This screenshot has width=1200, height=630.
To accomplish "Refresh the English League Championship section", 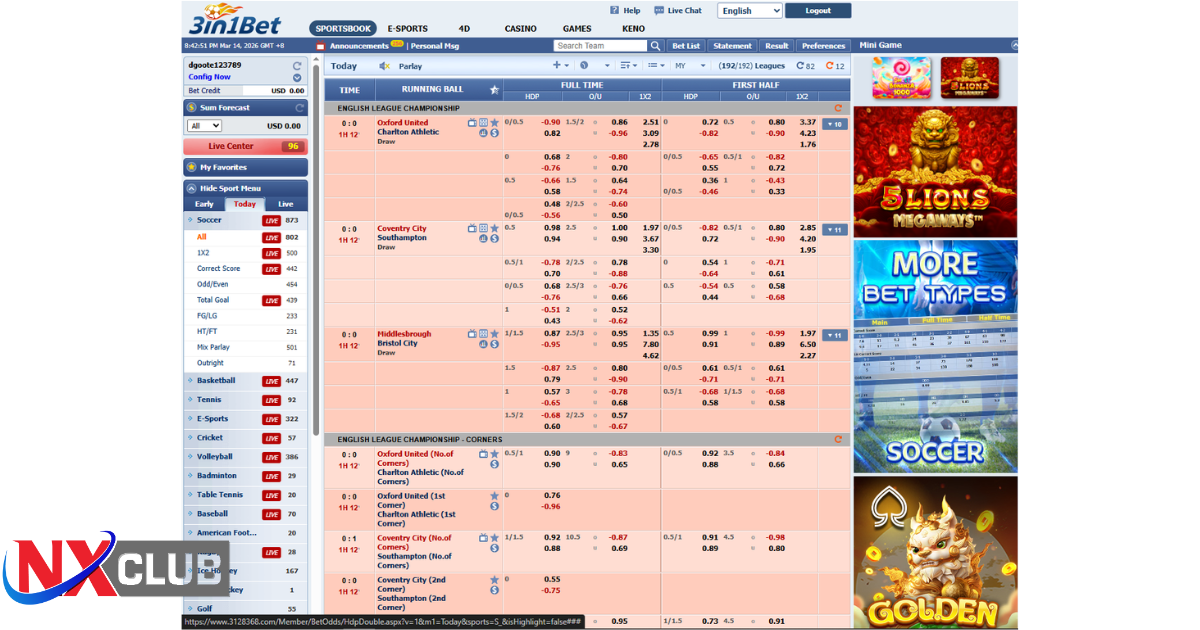I will coord(837,108).
